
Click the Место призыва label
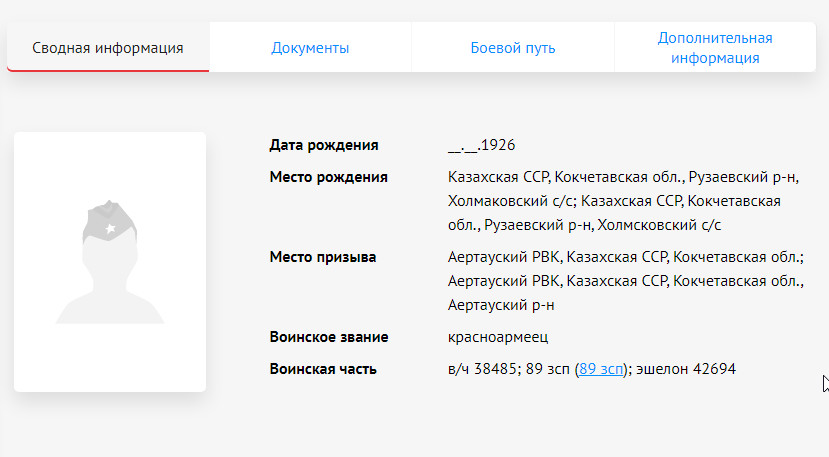pos(323,257)
